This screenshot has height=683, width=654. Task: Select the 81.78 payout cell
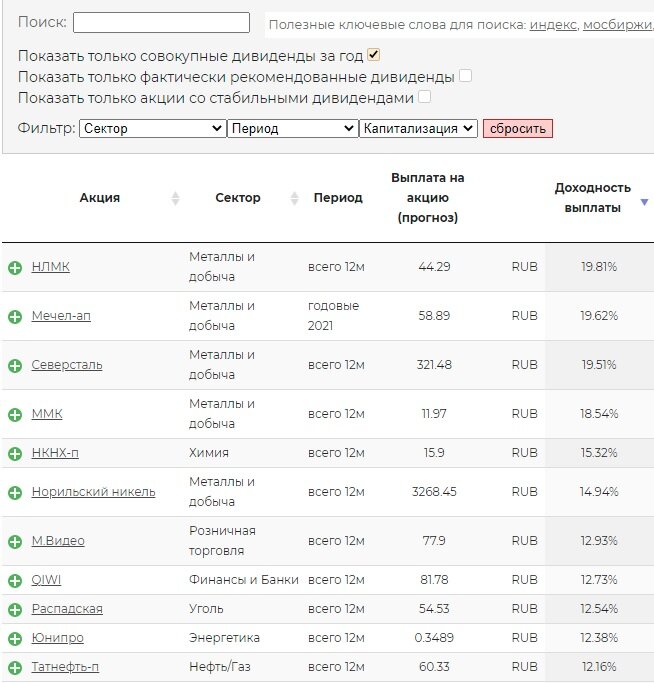434,580
